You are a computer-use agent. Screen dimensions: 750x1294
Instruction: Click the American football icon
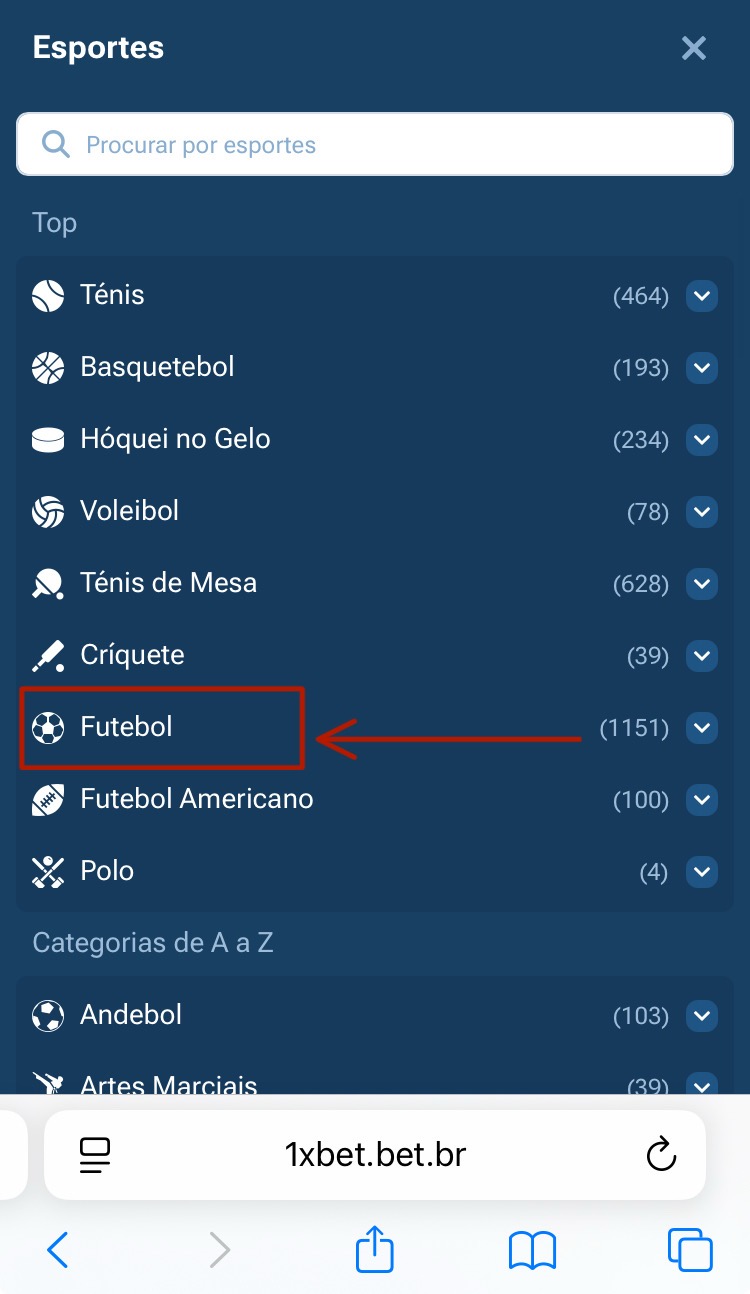point(48,800)
